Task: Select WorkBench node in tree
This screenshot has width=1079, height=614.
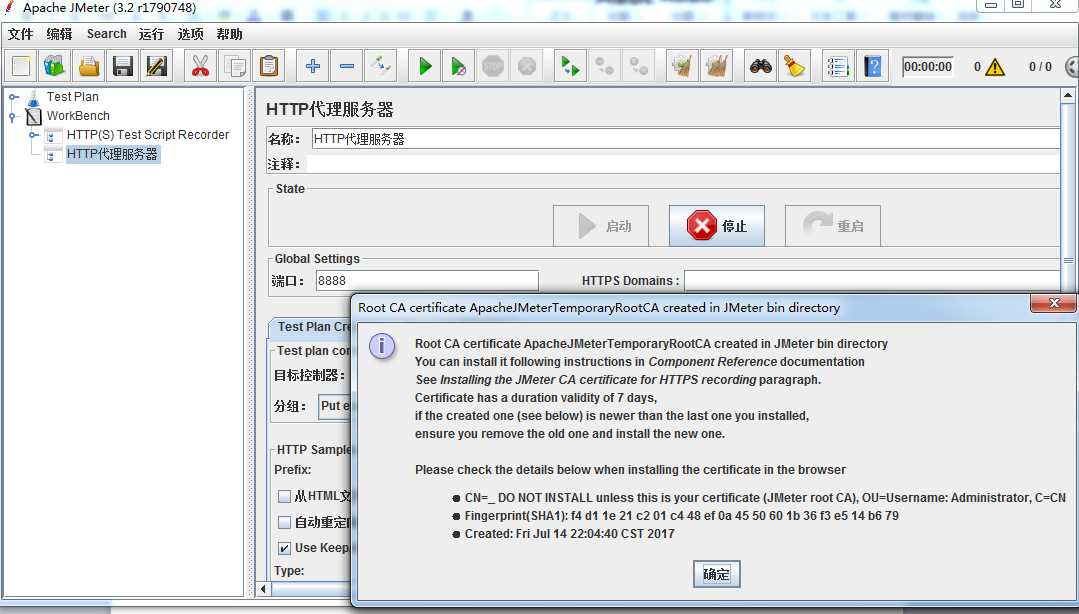Action: [78, 116]
